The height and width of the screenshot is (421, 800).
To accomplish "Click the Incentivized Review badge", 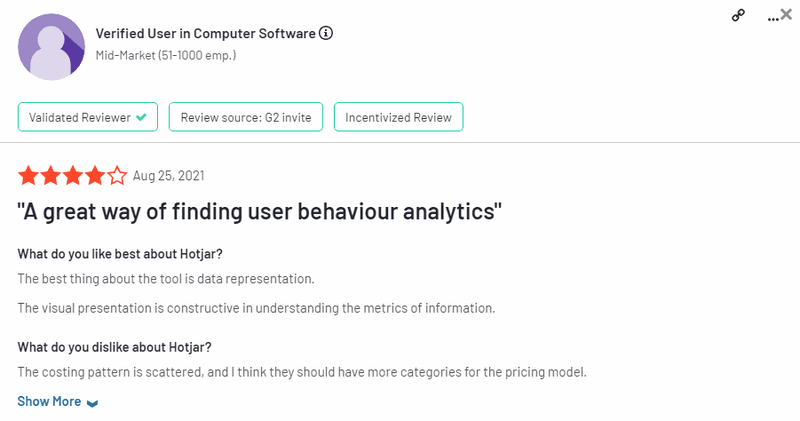I will click(398, 117).
